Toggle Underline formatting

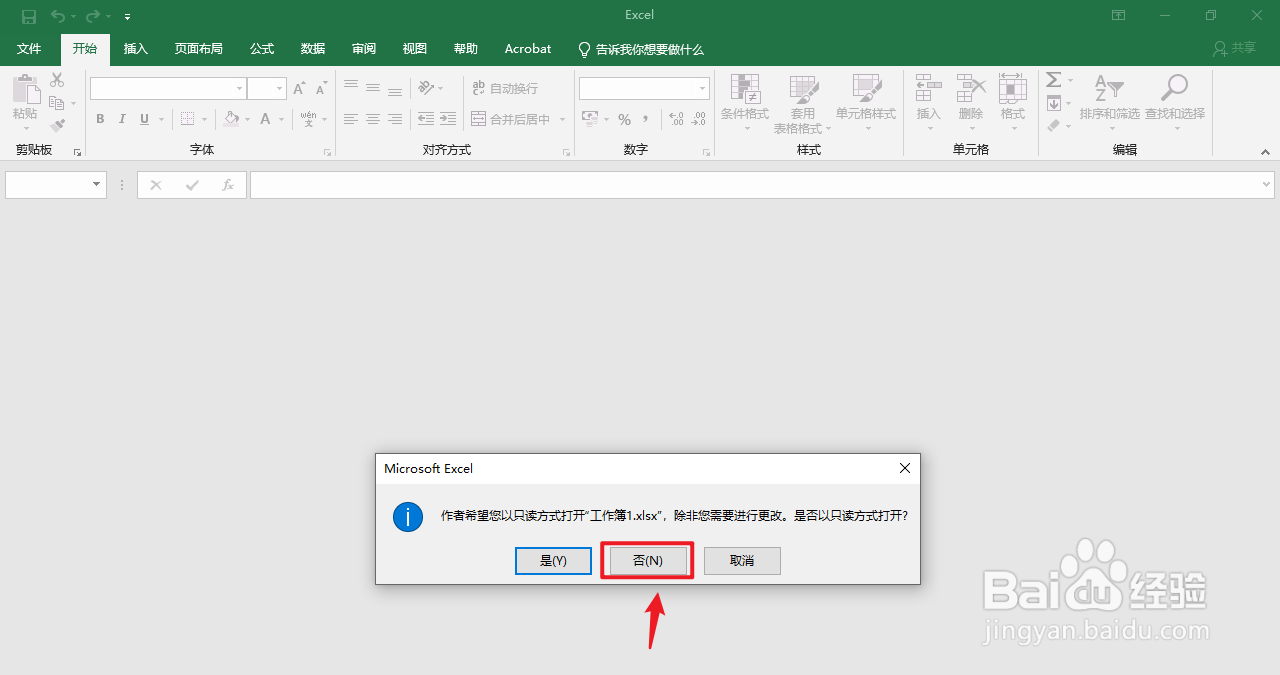pyautogui.click(x=145, y=119)
